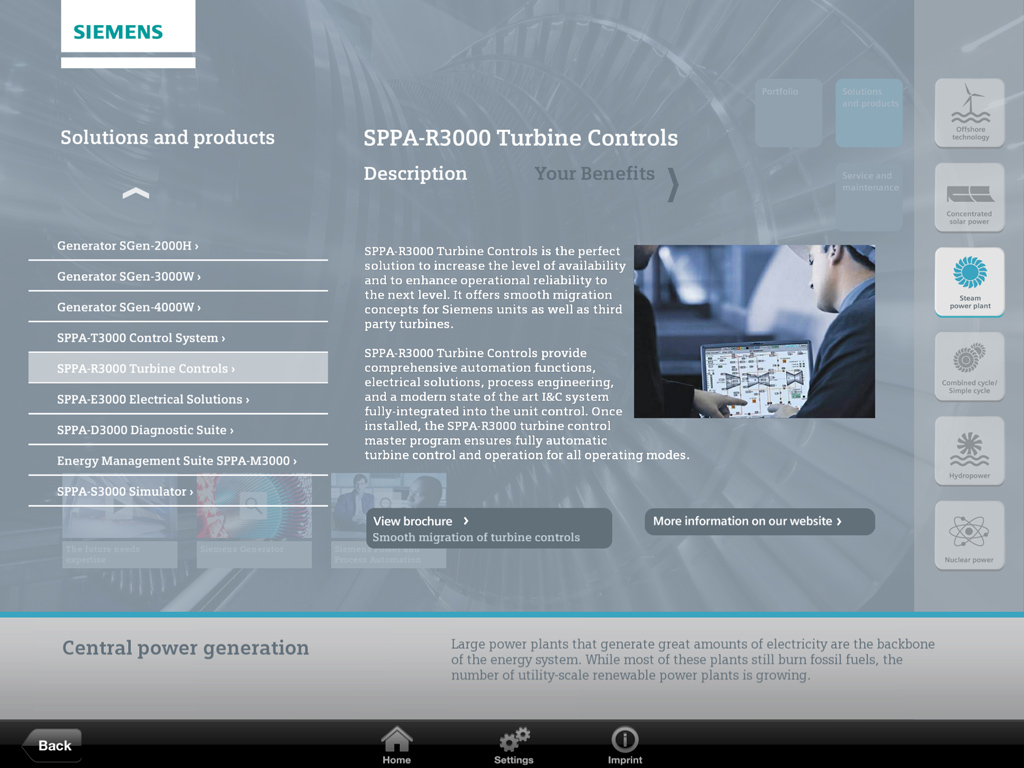Open the Nuclear power icon
Screen dimensions: 1024x768
click(970, 536)
